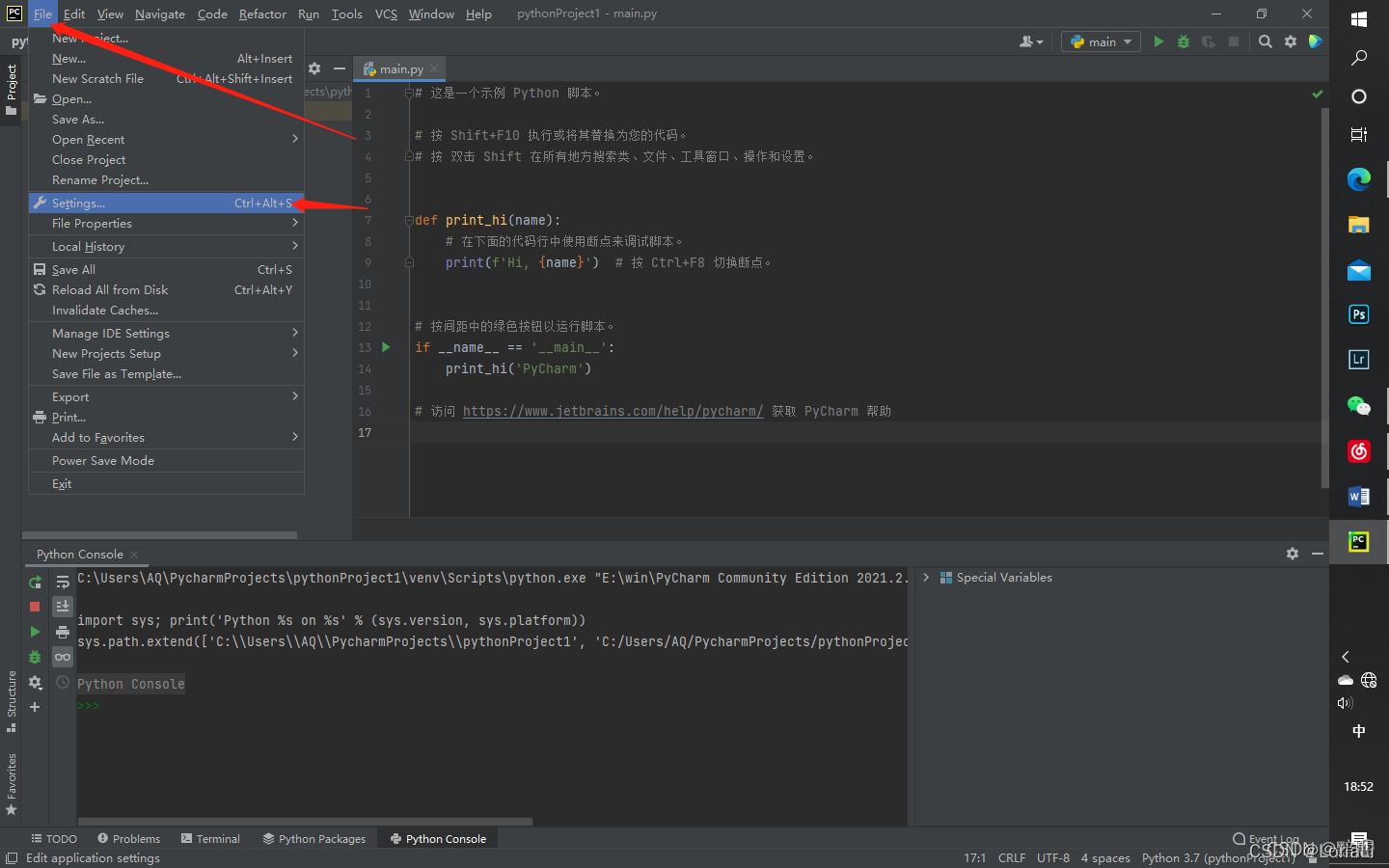Open the Navigate menu

160,14
